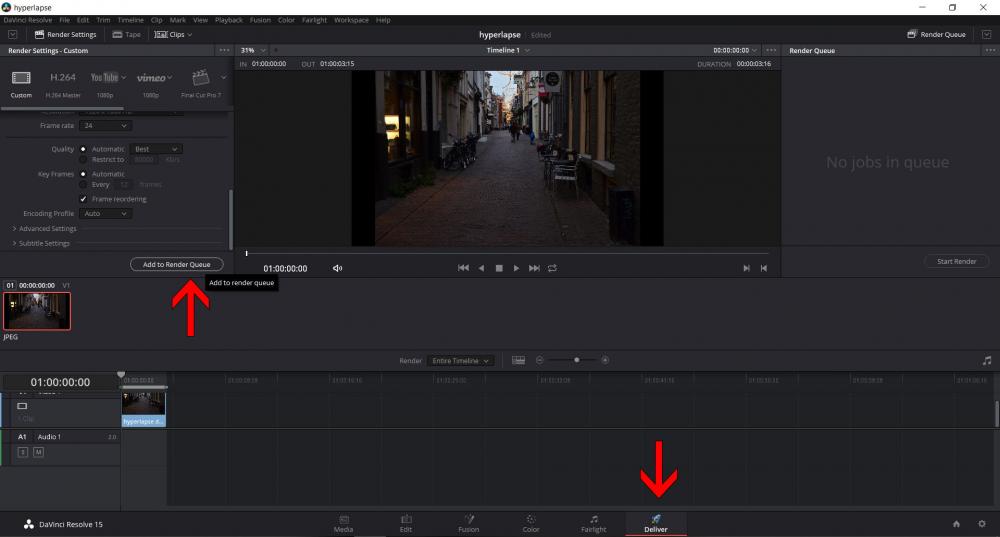The image size is (1000, 537).
Task: Toggle the Clips view button
Action: tap(173, 34)
